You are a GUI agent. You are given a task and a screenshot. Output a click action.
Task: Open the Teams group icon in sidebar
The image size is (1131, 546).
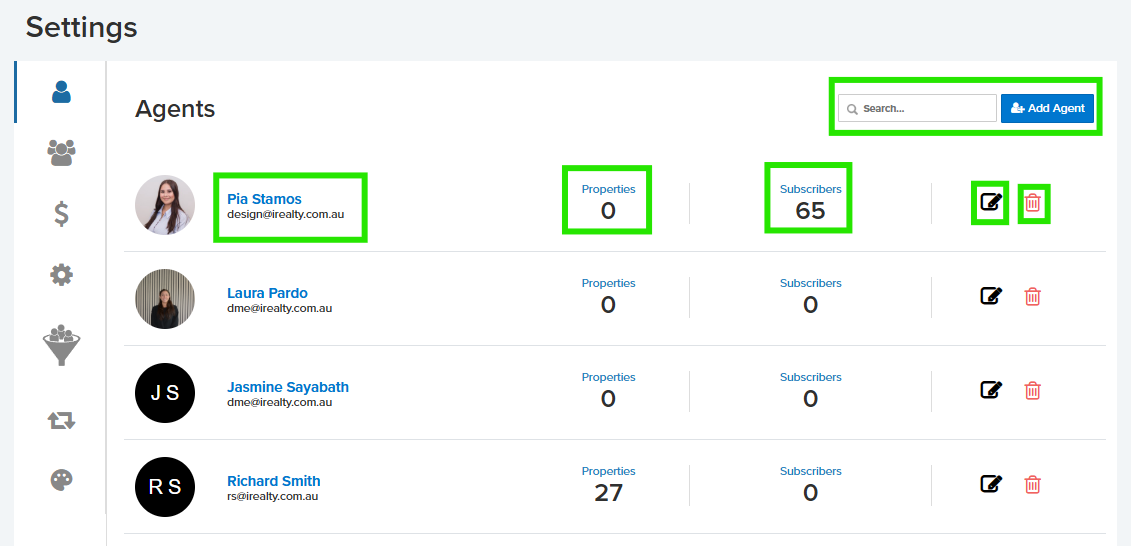pos(61,152)
